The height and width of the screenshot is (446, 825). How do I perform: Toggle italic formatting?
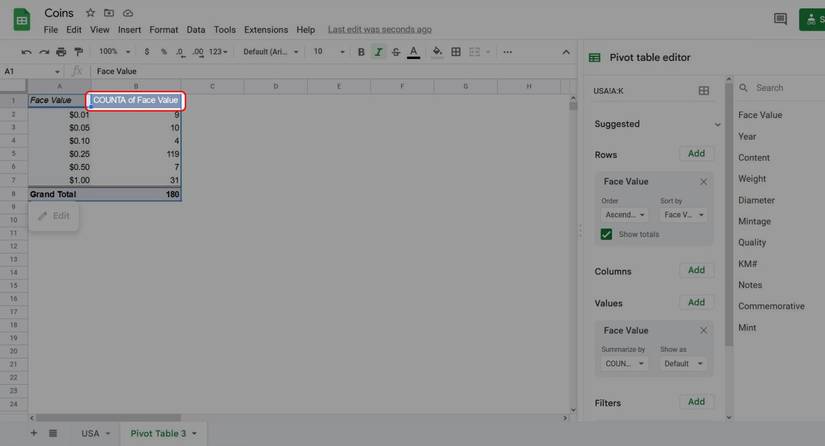coord(378,52)
